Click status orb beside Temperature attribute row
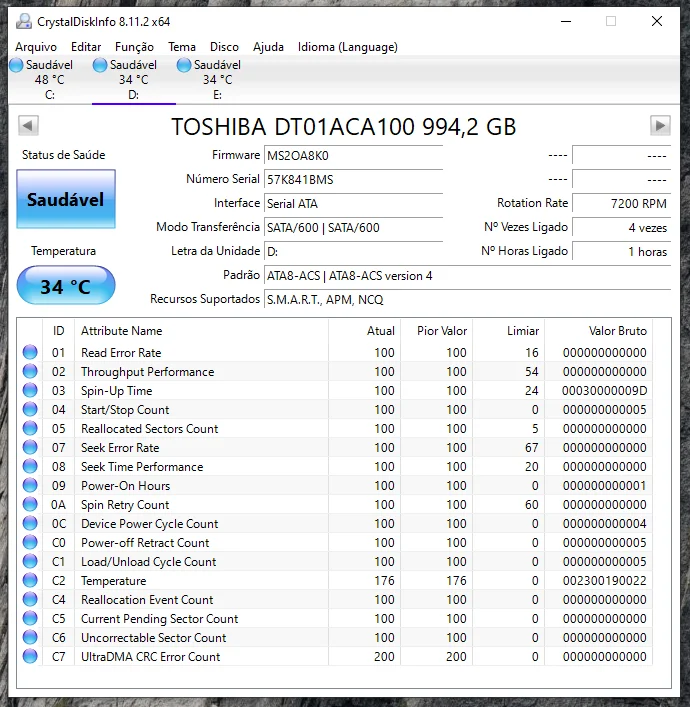Screen dimensions: 690x707 30,581
